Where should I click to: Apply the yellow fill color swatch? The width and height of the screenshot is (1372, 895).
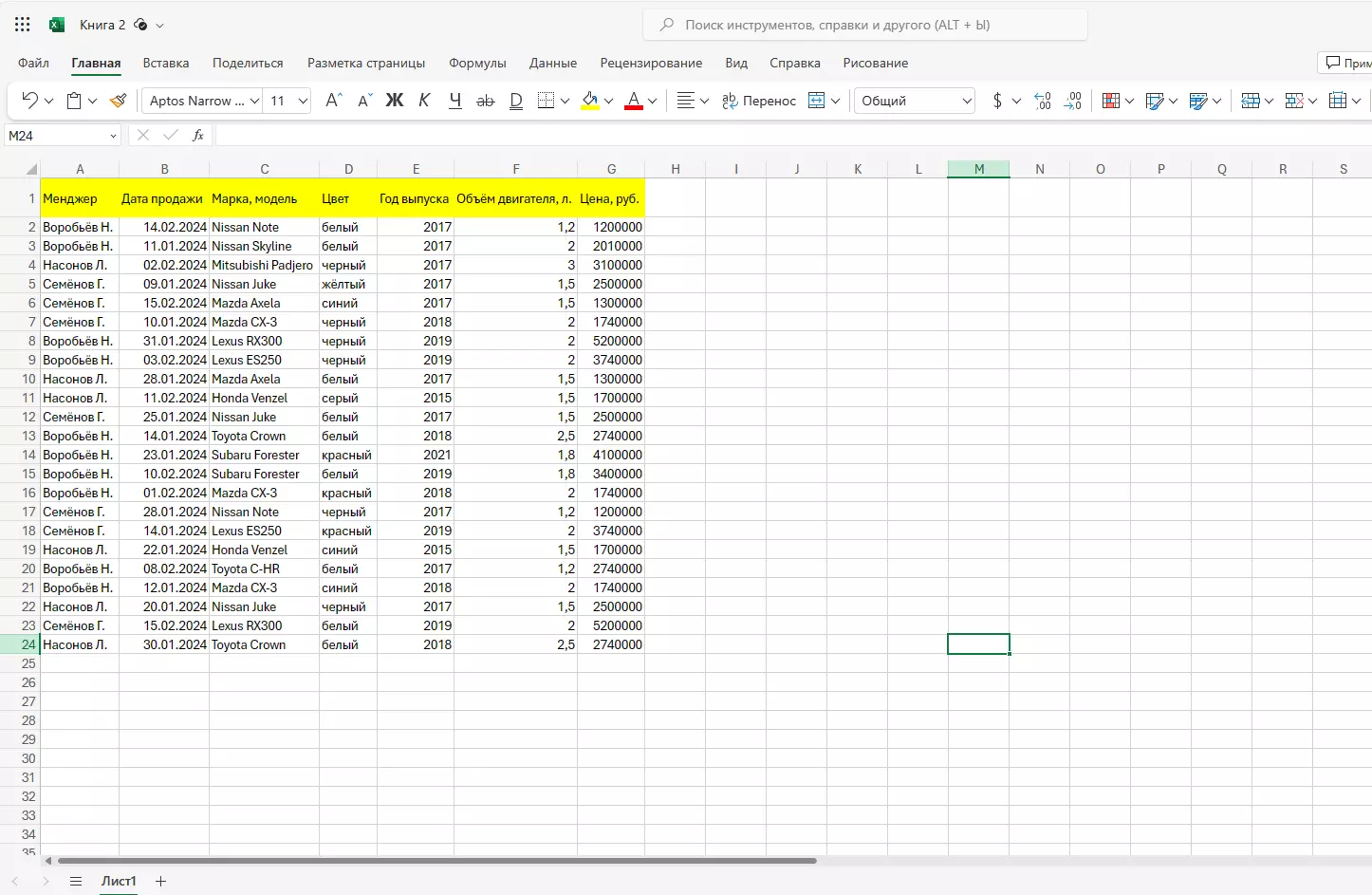coord(590,101)
